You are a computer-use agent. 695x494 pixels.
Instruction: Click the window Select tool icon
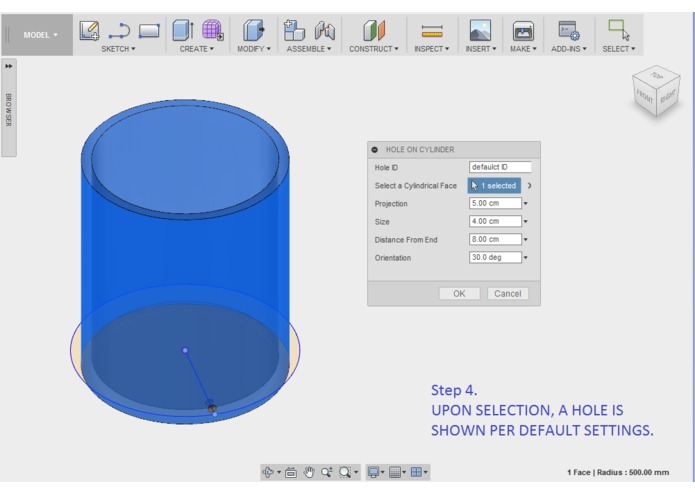619,30
